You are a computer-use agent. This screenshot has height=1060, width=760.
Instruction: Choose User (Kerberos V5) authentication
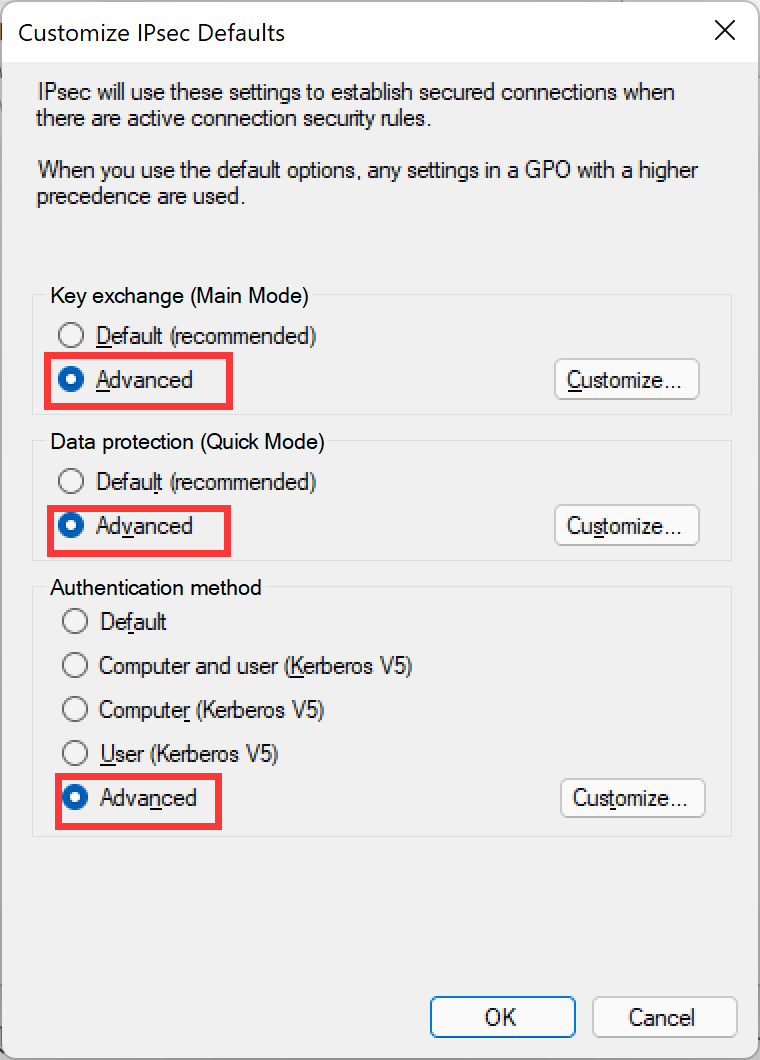[75, 753]
